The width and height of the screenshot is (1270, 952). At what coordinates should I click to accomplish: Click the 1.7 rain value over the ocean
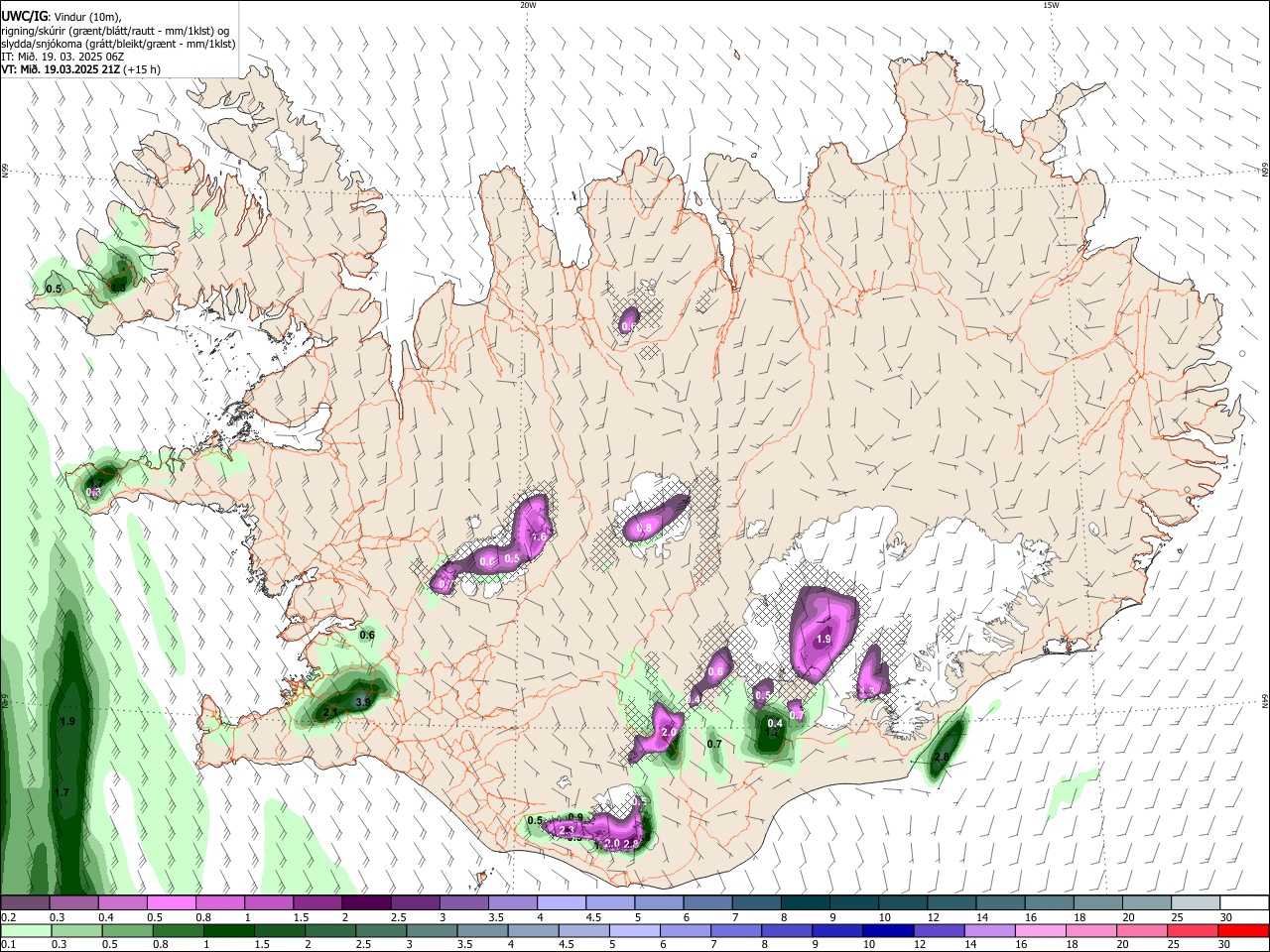coord(63,792)
